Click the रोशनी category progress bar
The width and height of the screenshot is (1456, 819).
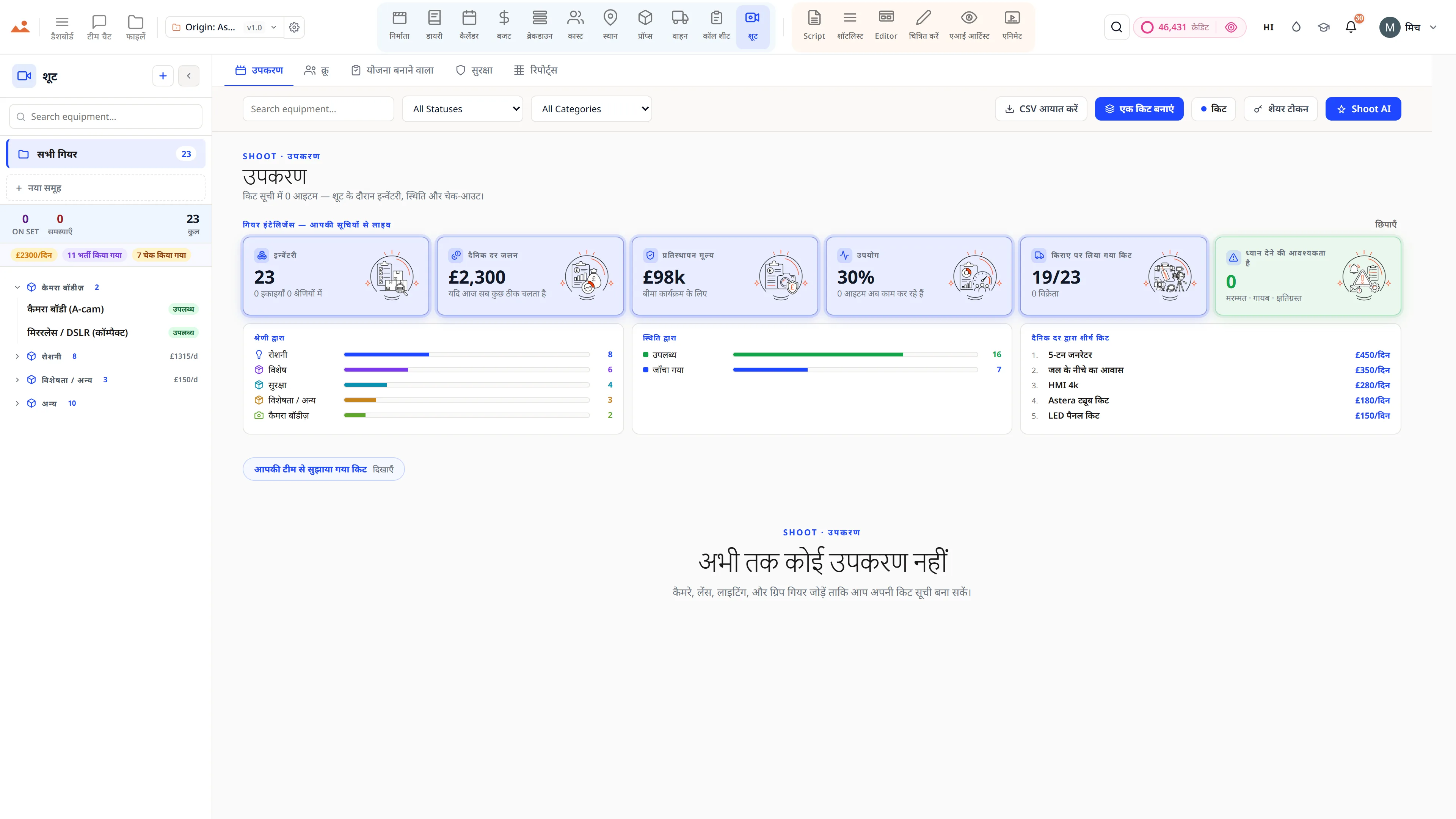tap(467, 355)
